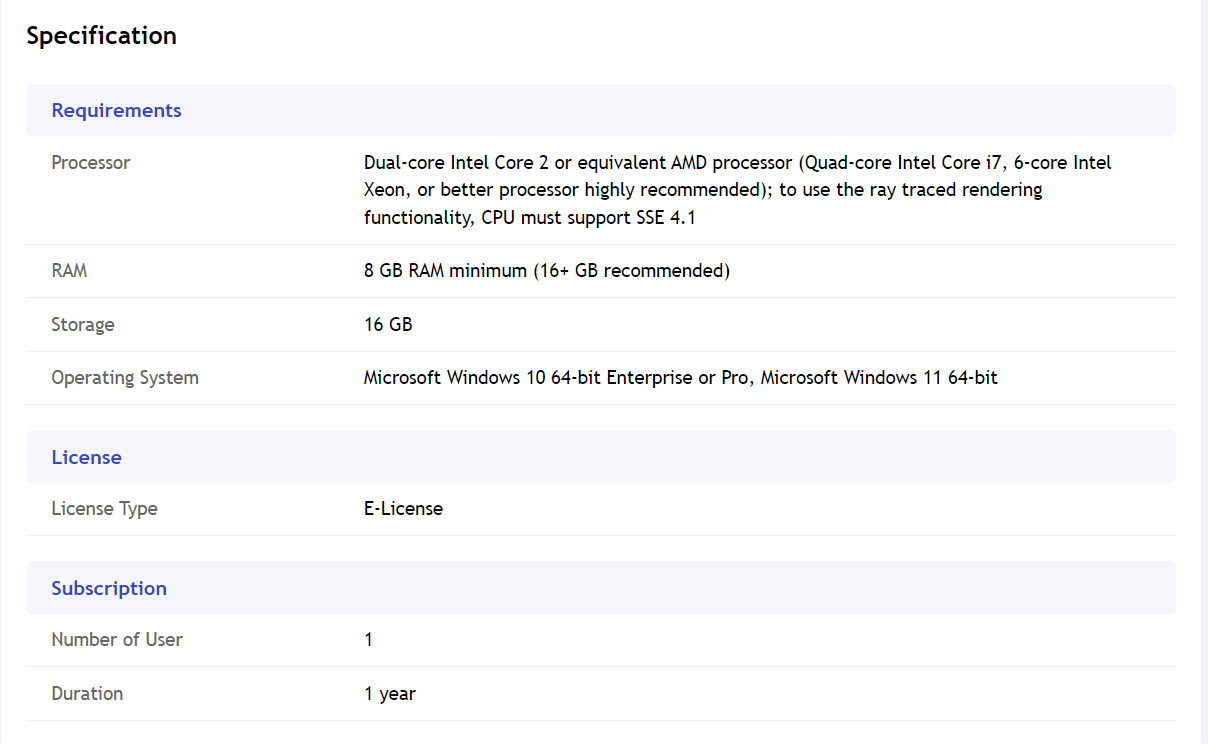Viewport: 1208px width, 744px height.
Task: Click the Processor row label
Action: 91,163
